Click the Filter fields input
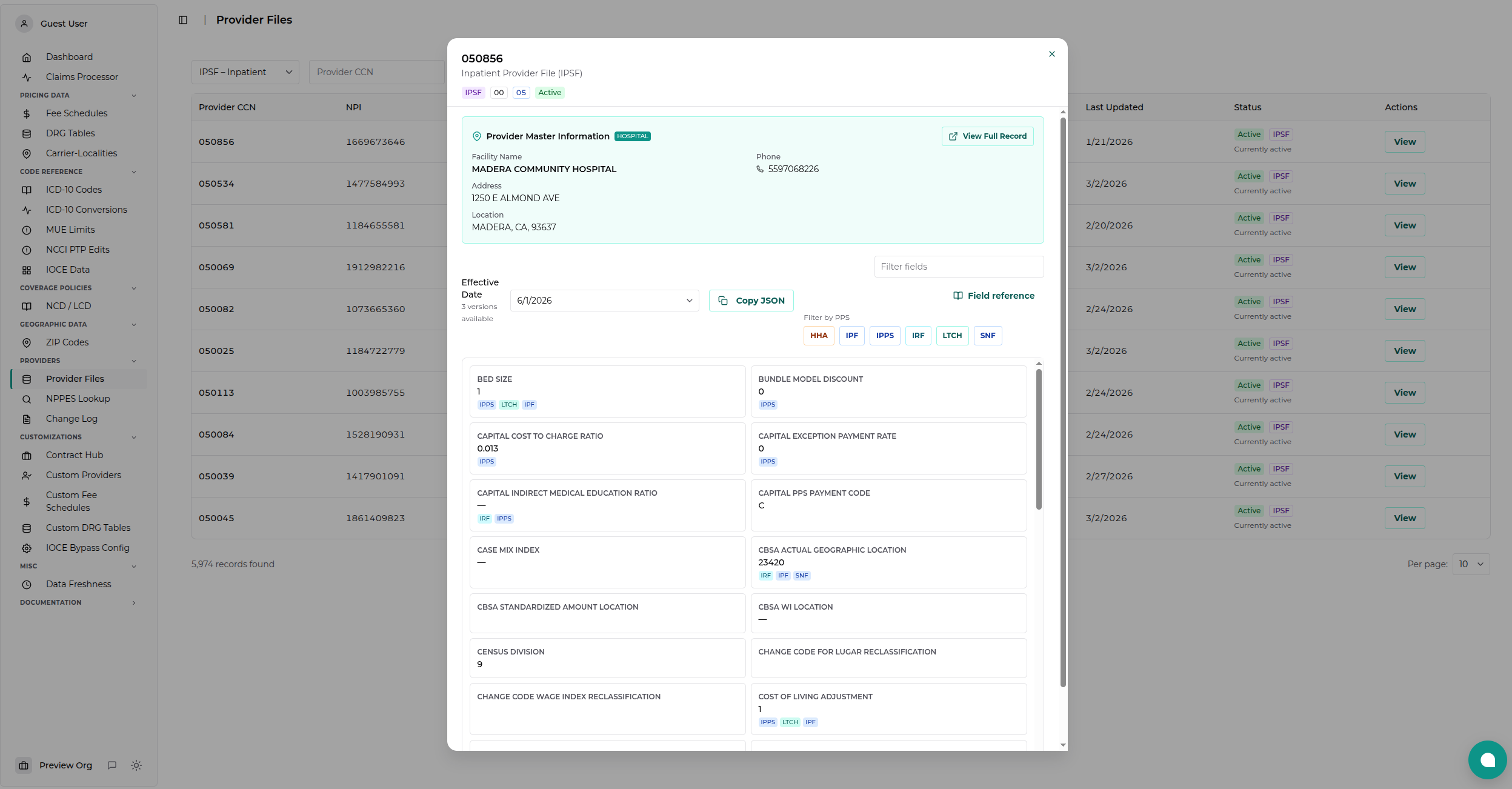The image size is (1512, 789). 959,267
